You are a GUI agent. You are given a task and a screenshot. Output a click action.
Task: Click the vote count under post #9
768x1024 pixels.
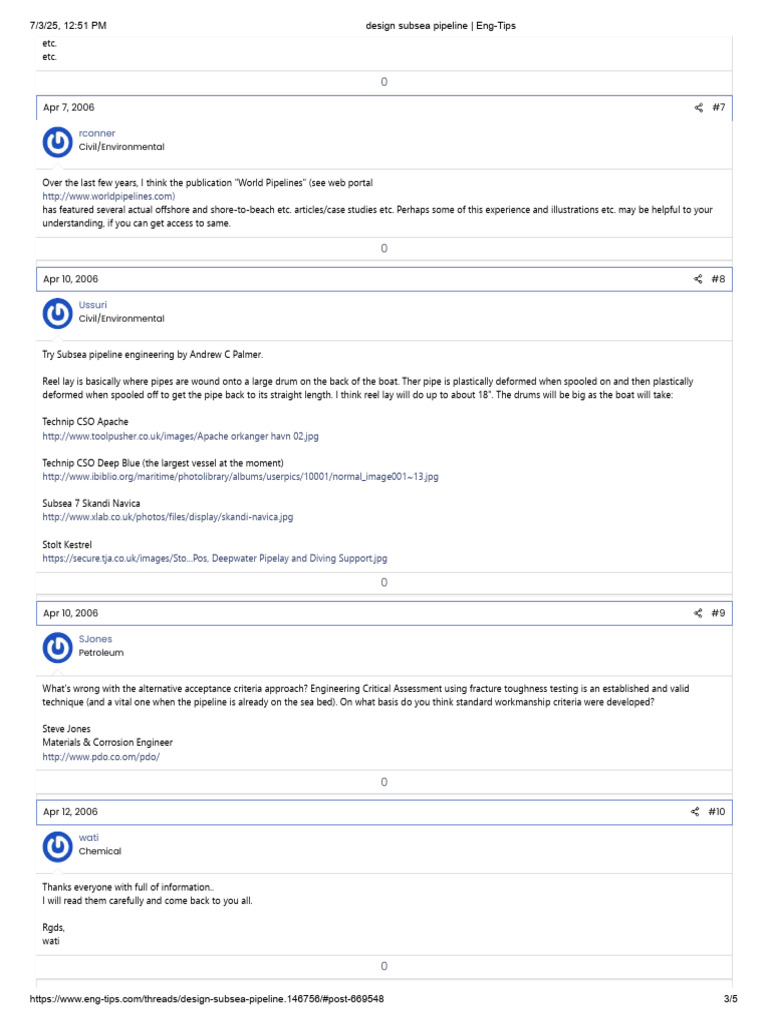point(384,781)
